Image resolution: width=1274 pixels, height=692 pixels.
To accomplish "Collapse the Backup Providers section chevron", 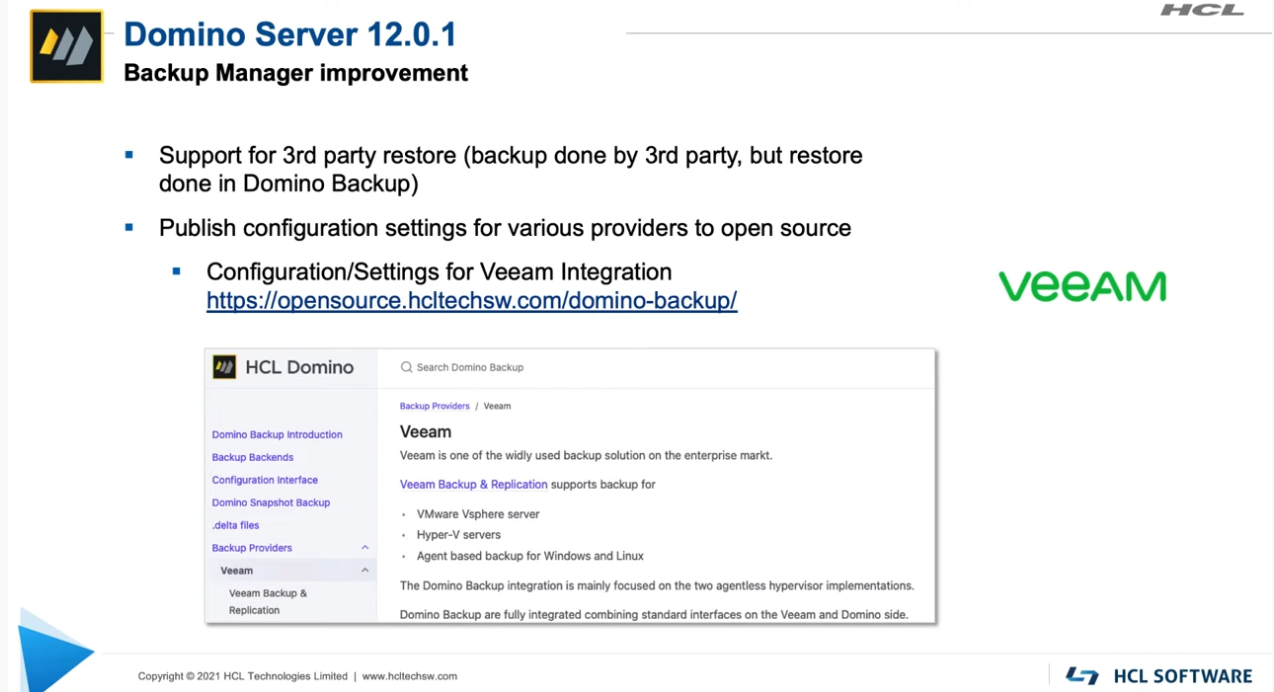I will (x=365, y=548).
